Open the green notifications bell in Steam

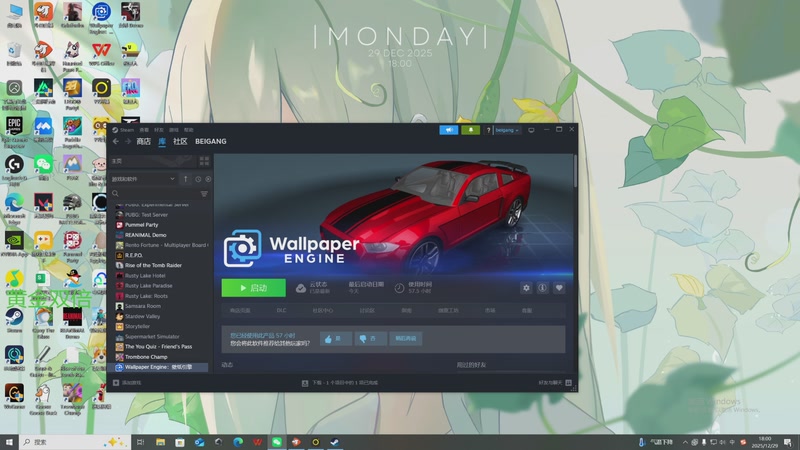(470, 130)
